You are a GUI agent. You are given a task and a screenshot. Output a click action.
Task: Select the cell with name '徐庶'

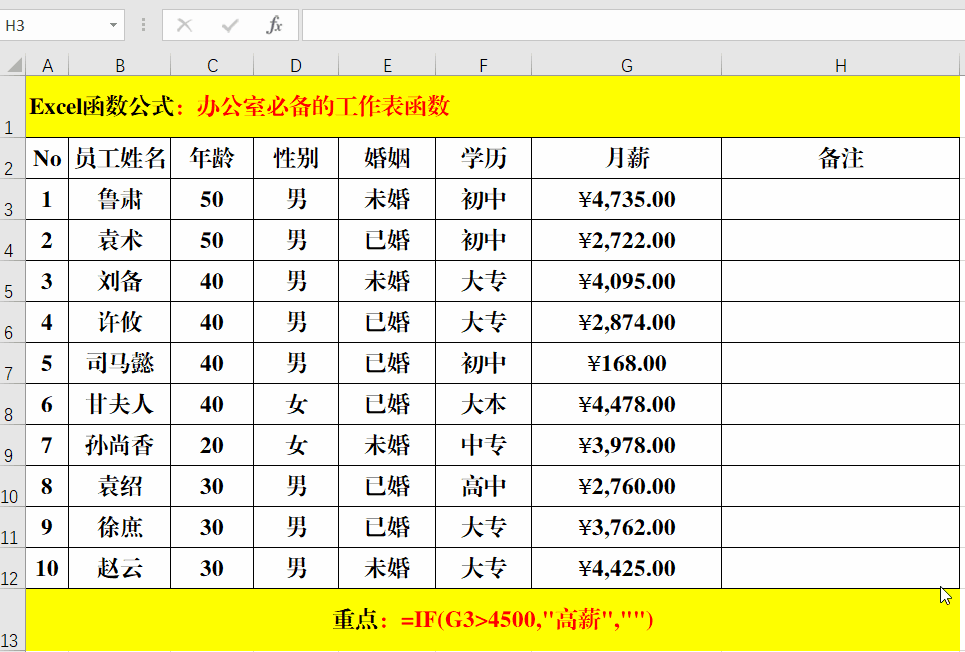tap(119, 527)
